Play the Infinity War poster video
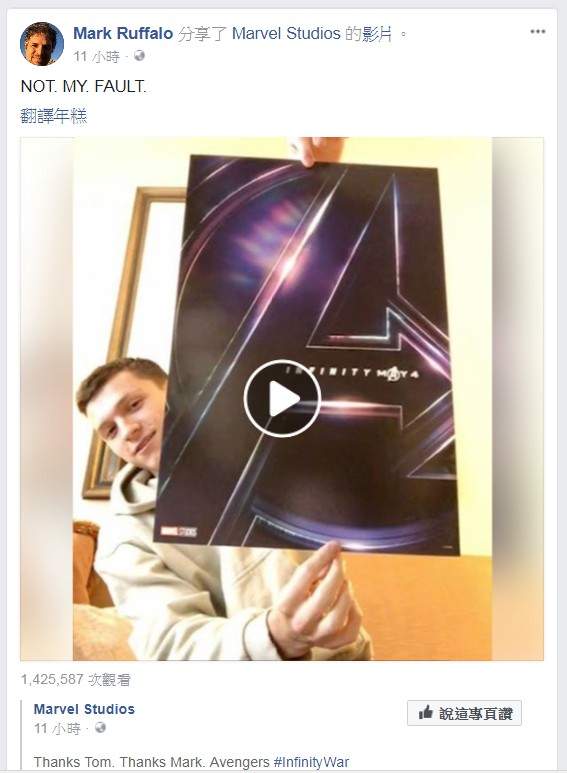The width and height of the screenshot is (567, 773). pyautogui.click(x=282, y=398)
